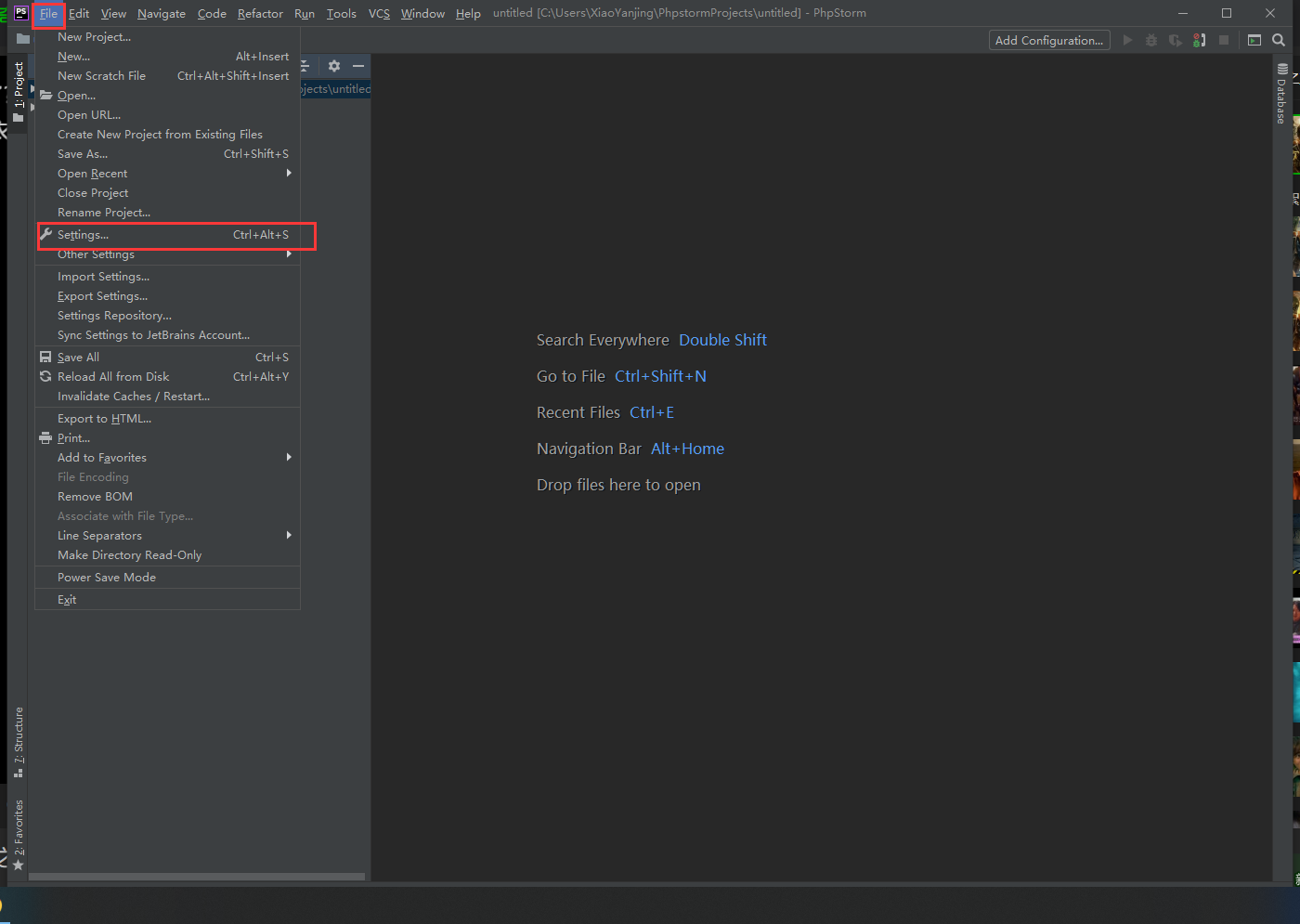Click Add Configuration... button
1300x924 pixels.
pyautogui.click(x=1049, y=40)
